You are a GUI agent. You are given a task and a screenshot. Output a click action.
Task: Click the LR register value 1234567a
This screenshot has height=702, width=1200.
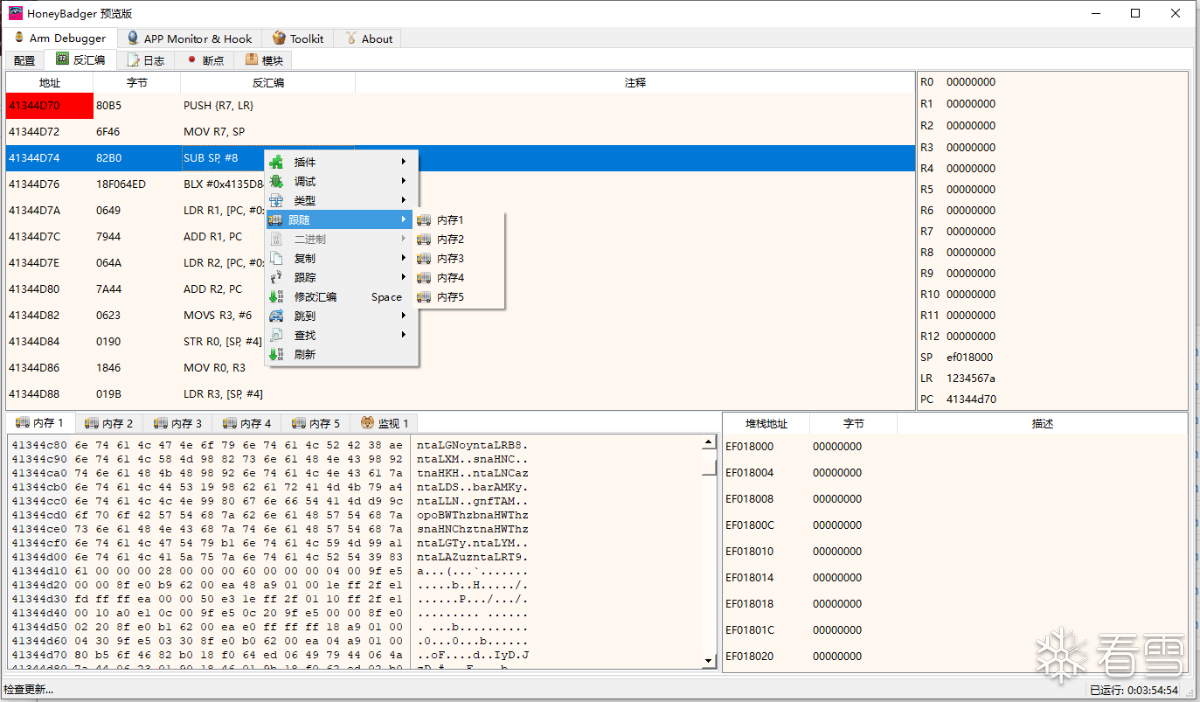(x=971, y=378)
